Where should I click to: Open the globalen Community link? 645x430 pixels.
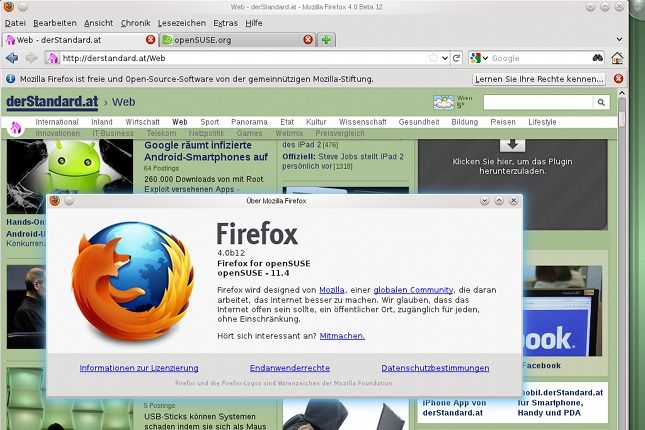(413, 290)
